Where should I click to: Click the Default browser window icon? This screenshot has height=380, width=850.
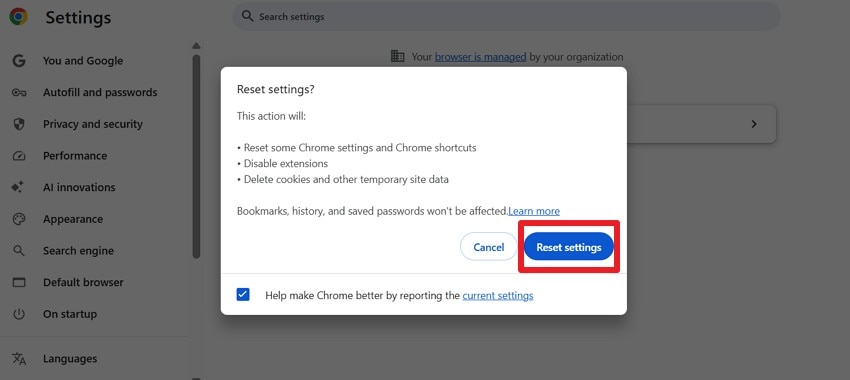click(x=19, y=282)
